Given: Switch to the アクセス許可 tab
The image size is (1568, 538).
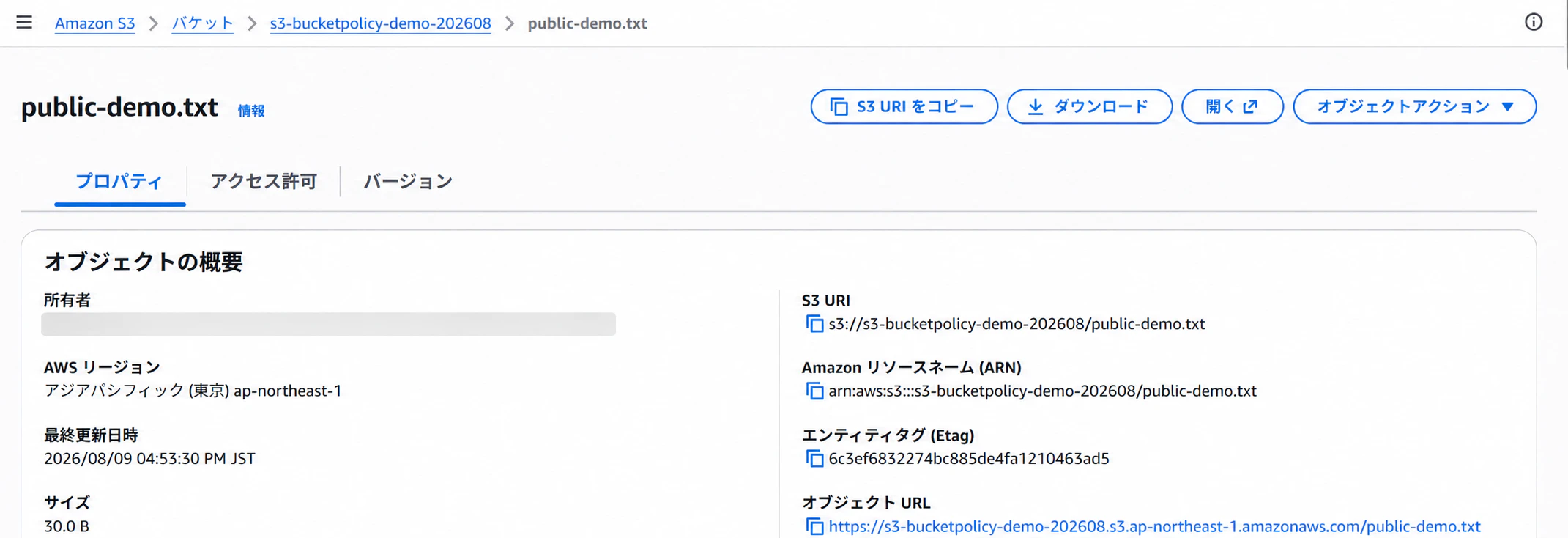Looking at the screenshot, I should [264, 182].
